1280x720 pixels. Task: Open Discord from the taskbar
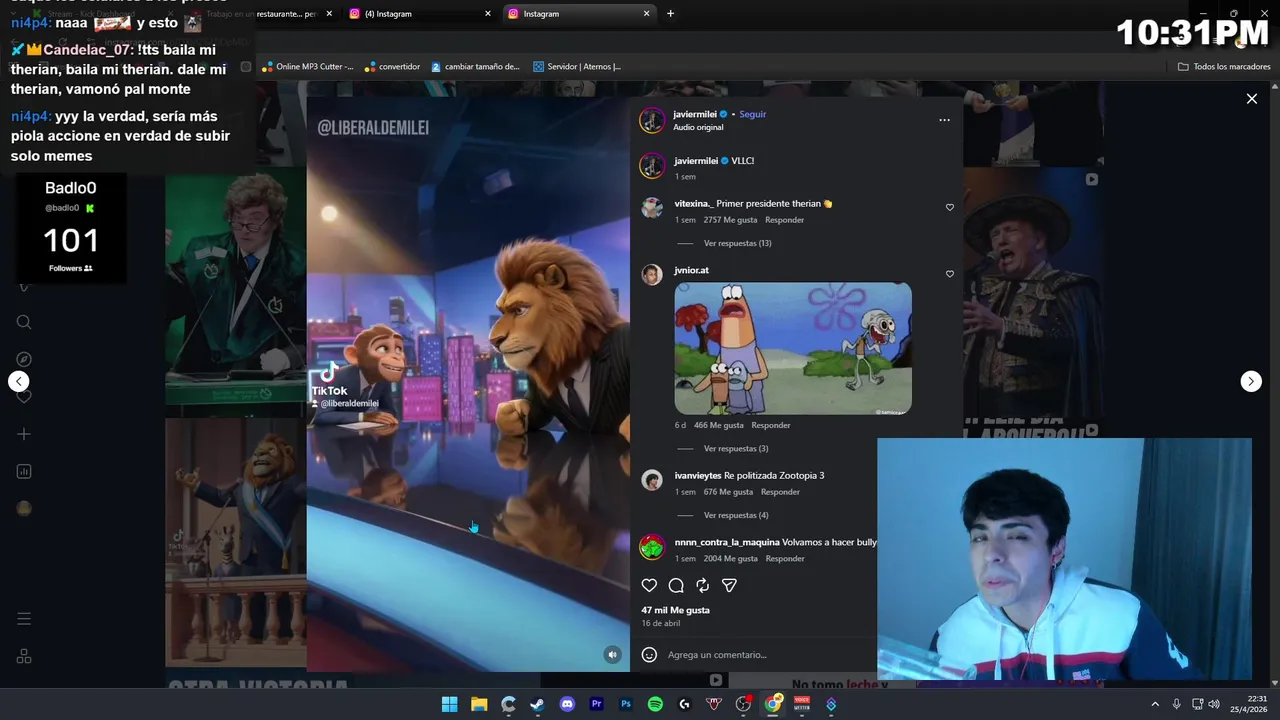click(567, 704)
